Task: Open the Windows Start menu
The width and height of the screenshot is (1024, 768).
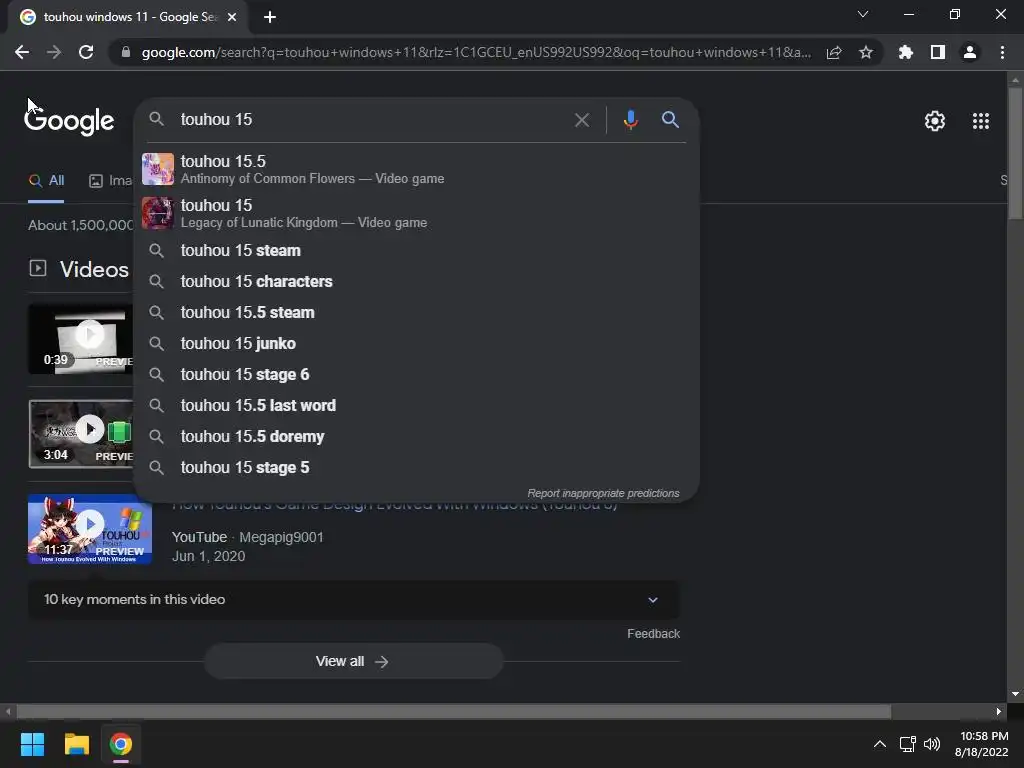Action: point(32,744)
